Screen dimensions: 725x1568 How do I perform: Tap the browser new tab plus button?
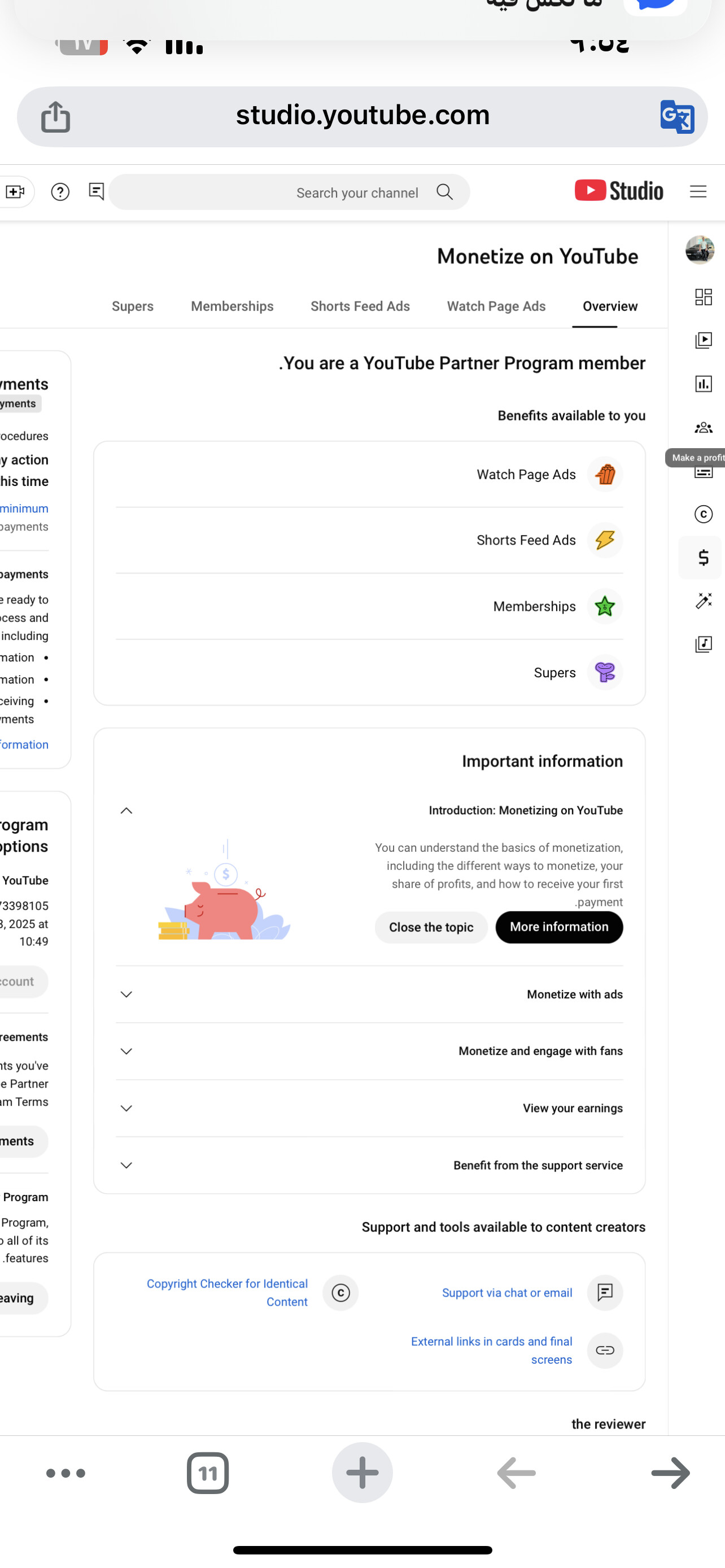pos(362,1473)
